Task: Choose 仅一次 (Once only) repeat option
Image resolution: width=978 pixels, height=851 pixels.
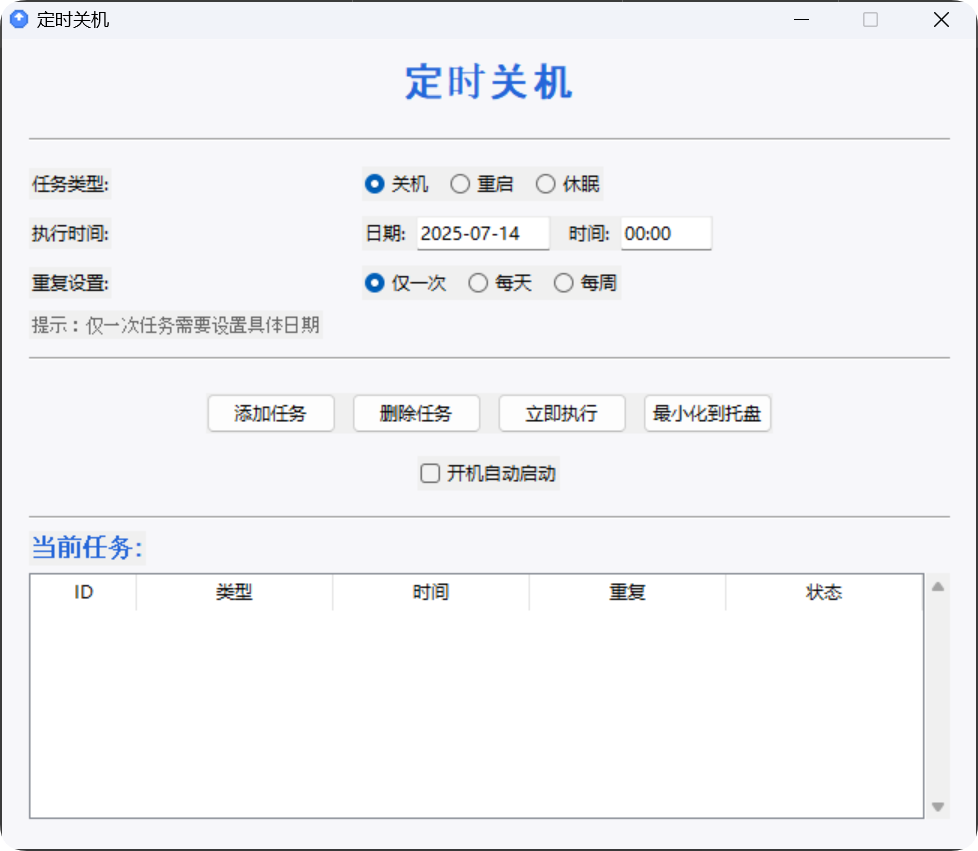Action: coord(374,283)
